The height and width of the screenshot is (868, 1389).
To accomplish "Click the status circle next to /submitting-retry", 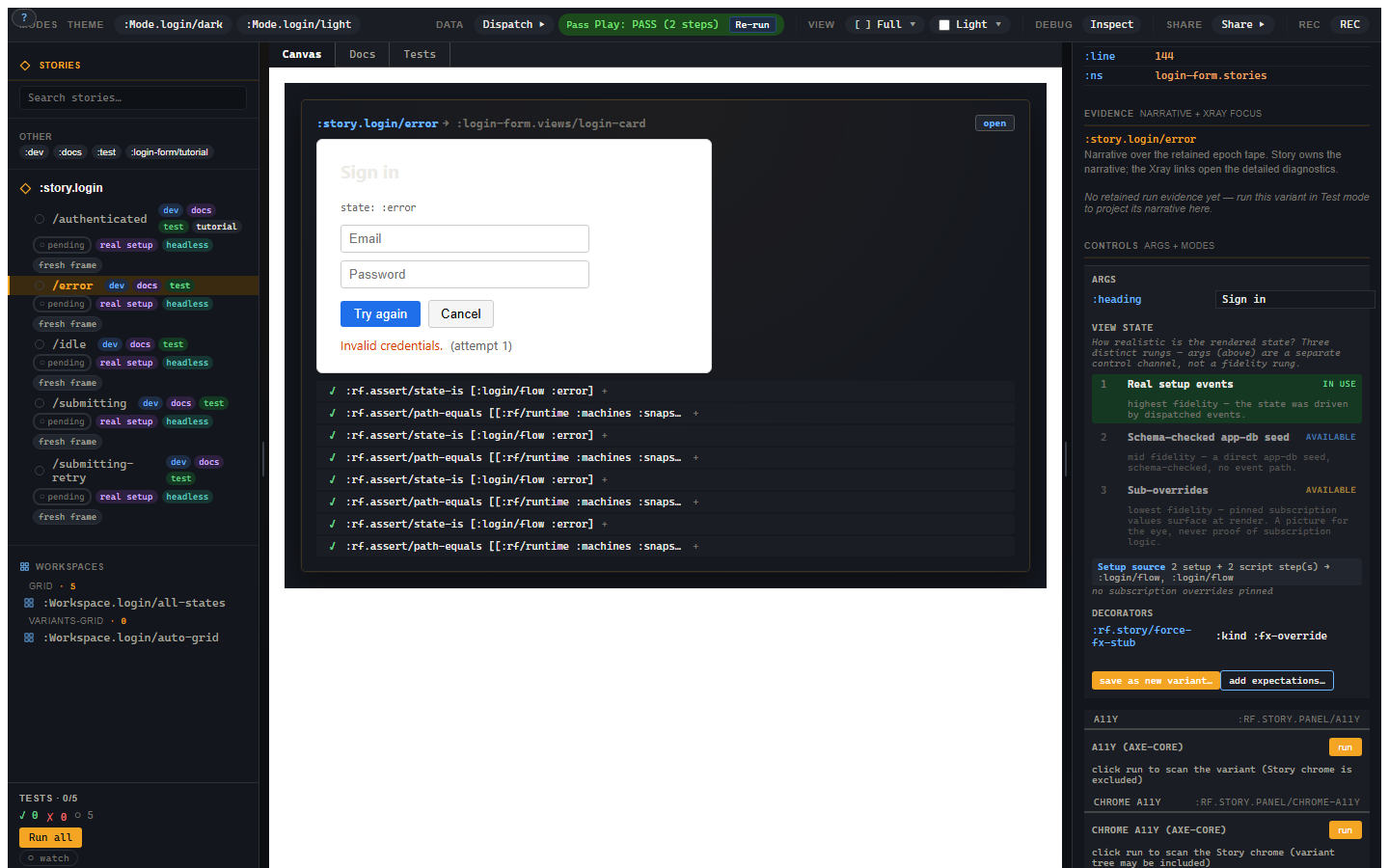I will click(x=40, y=471).
